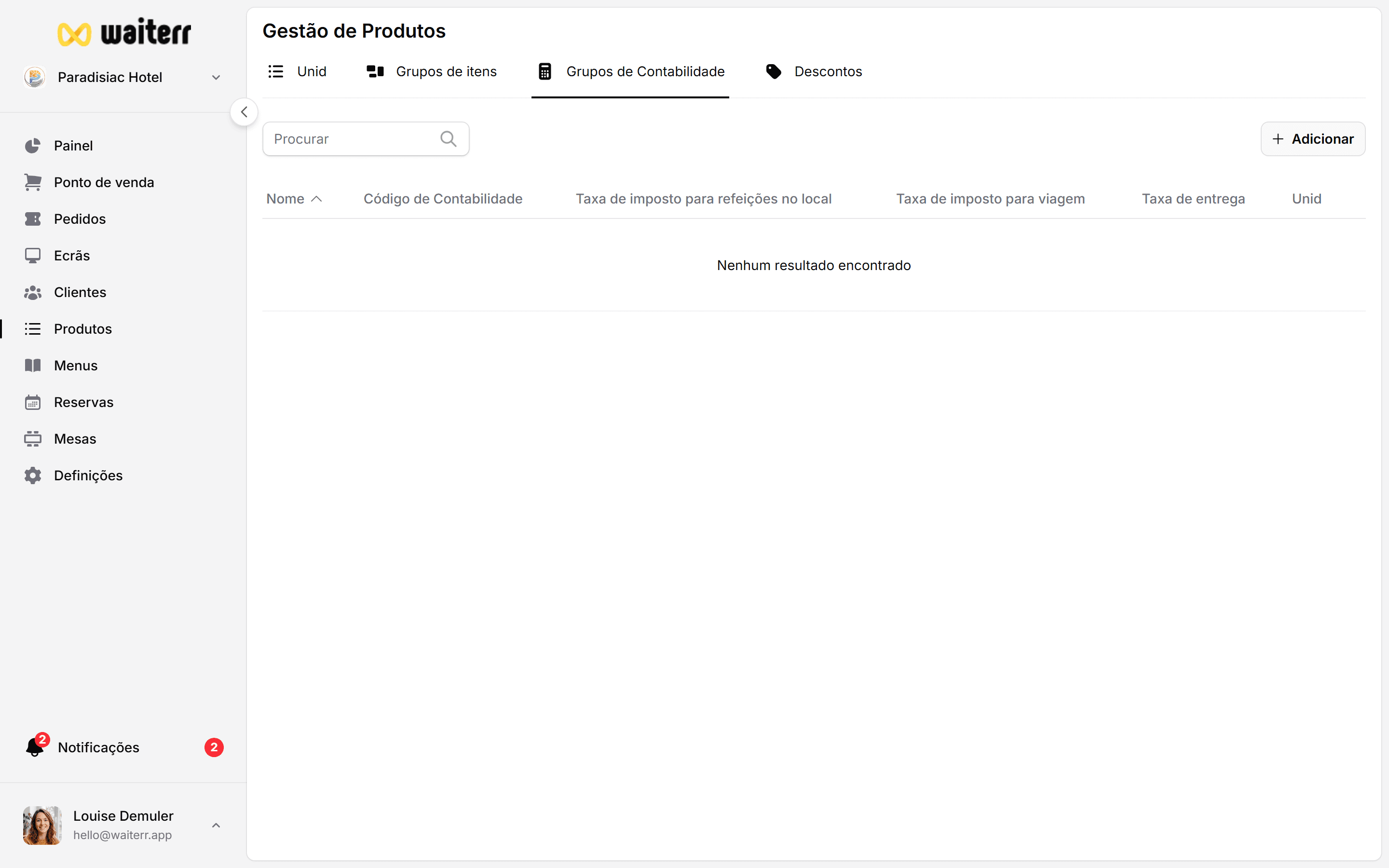
Task: Go to Pedidos
Action: (x=80, y=219)
